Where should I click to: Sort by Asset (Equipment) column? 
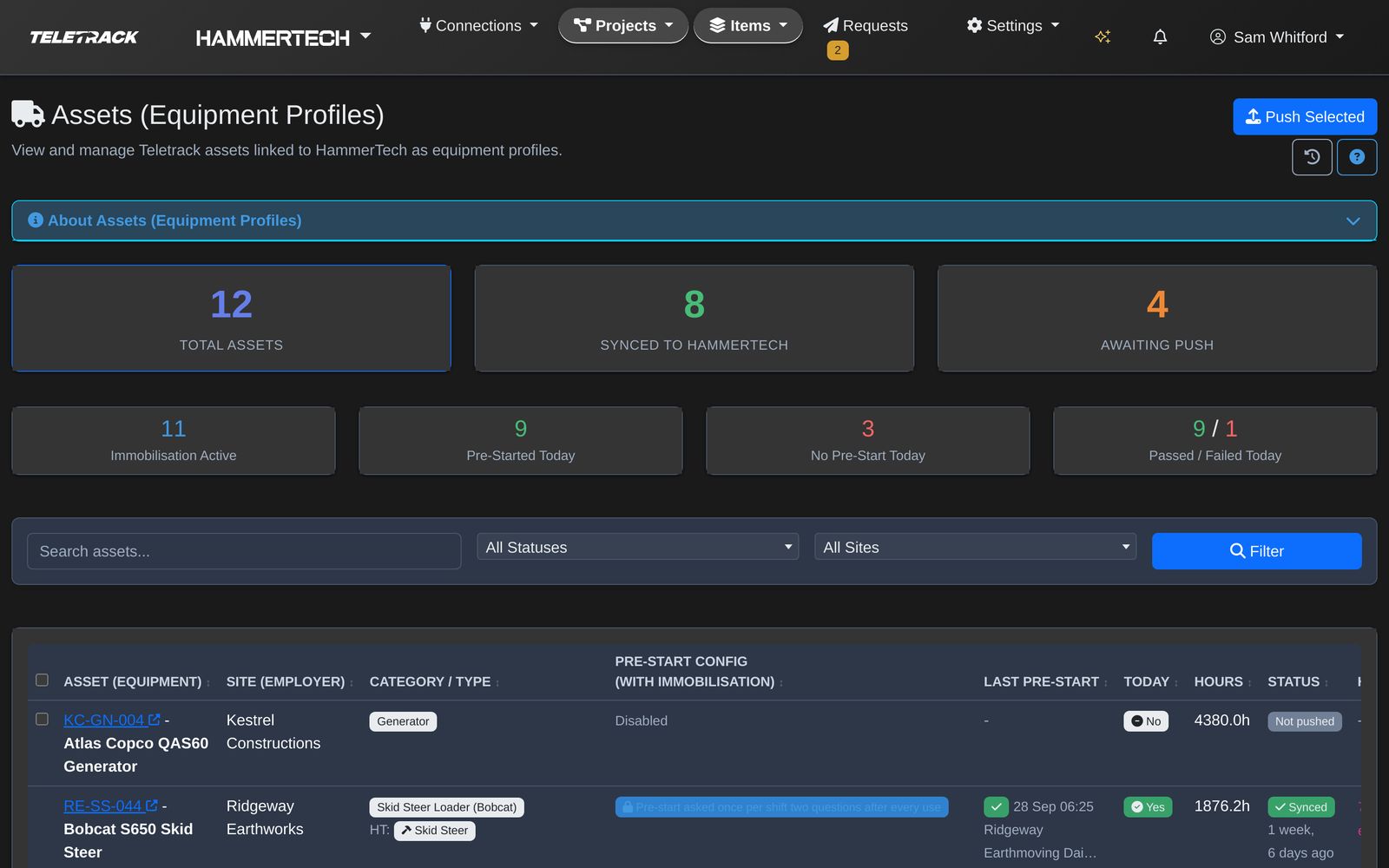(x=136, y=681)
